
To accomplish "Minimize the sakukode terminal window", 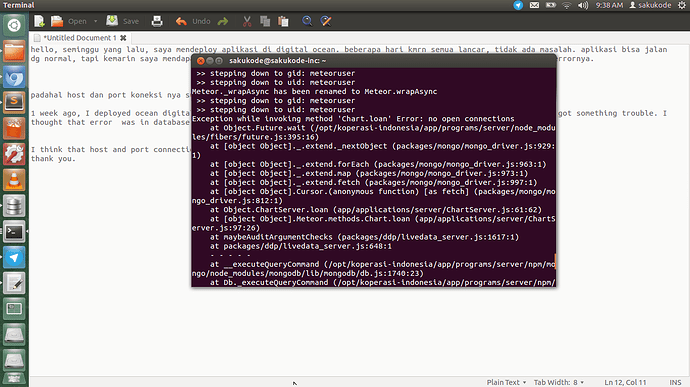I will 210,61.
